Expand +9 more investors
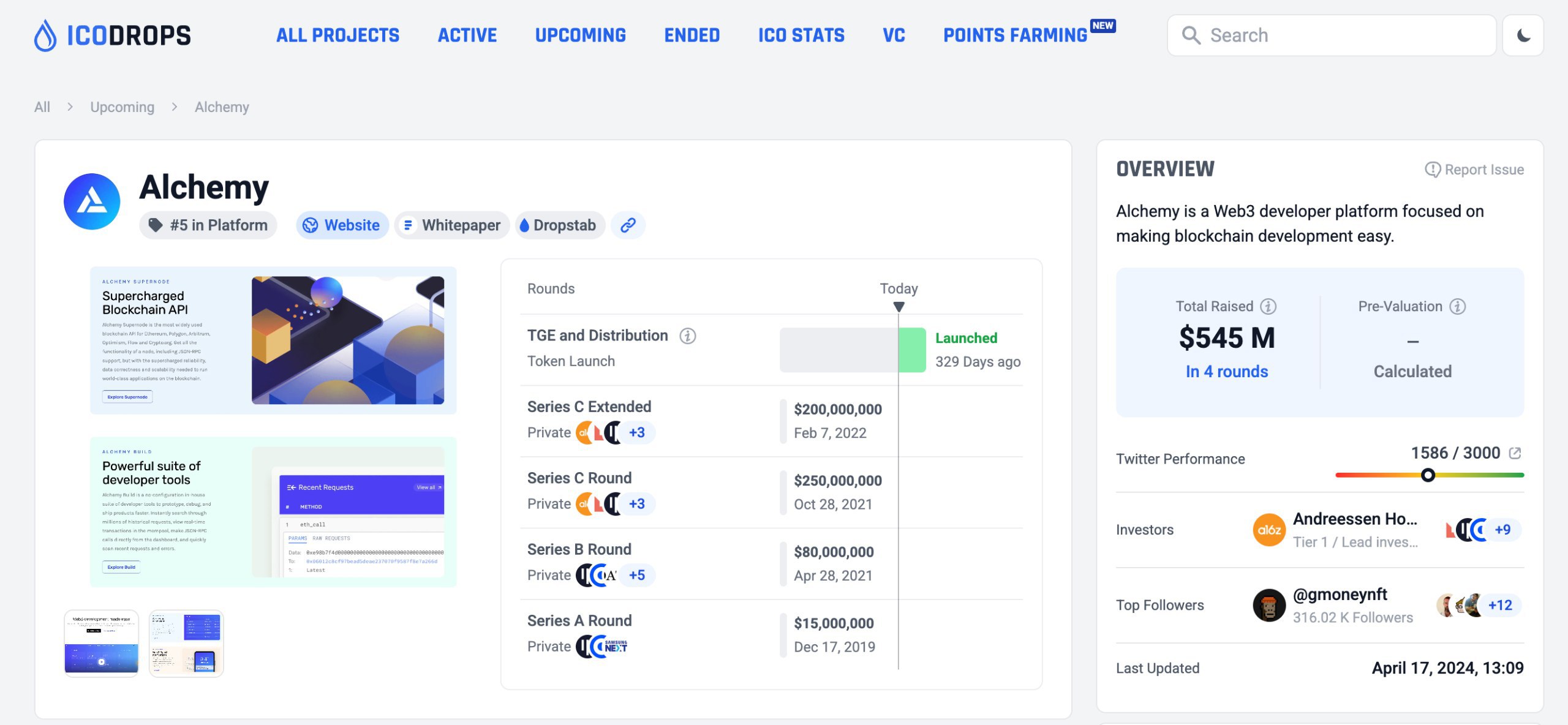The image size is (1568, 725). (x=1502, y=530)
